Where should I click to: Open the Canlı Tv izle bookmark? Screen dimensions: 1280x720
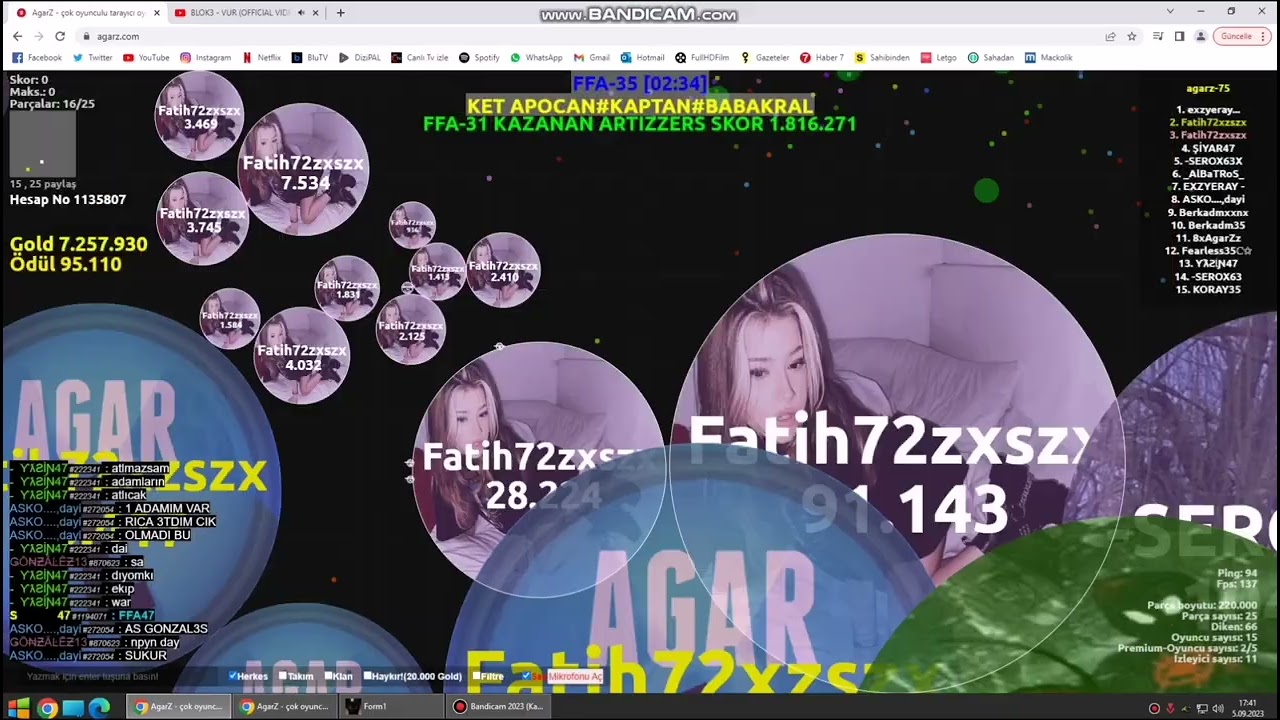[x=420, y=58]
